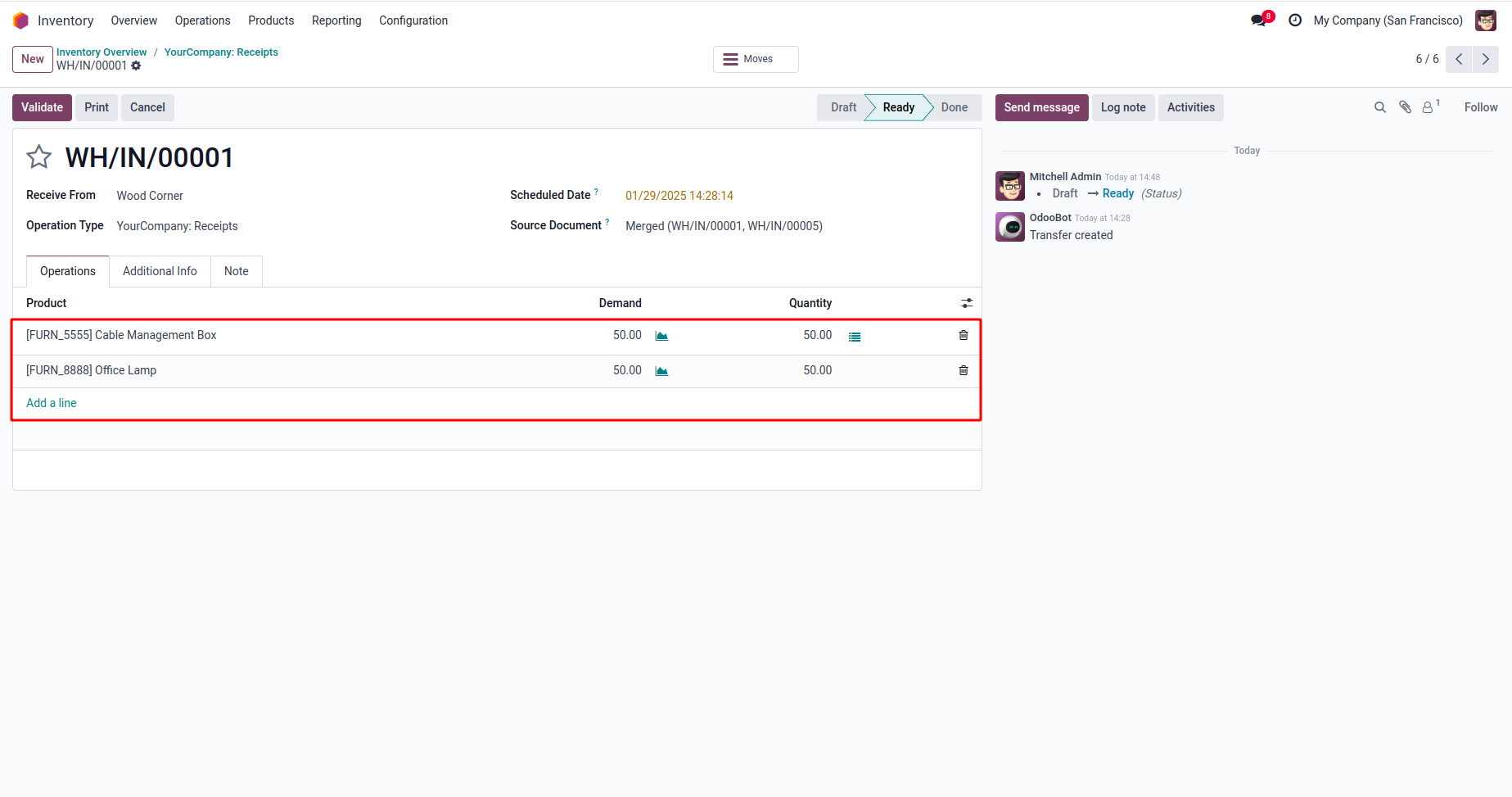
Task: Open the company switcher My Company (San Francisco)
Action: click(1388, 20)
